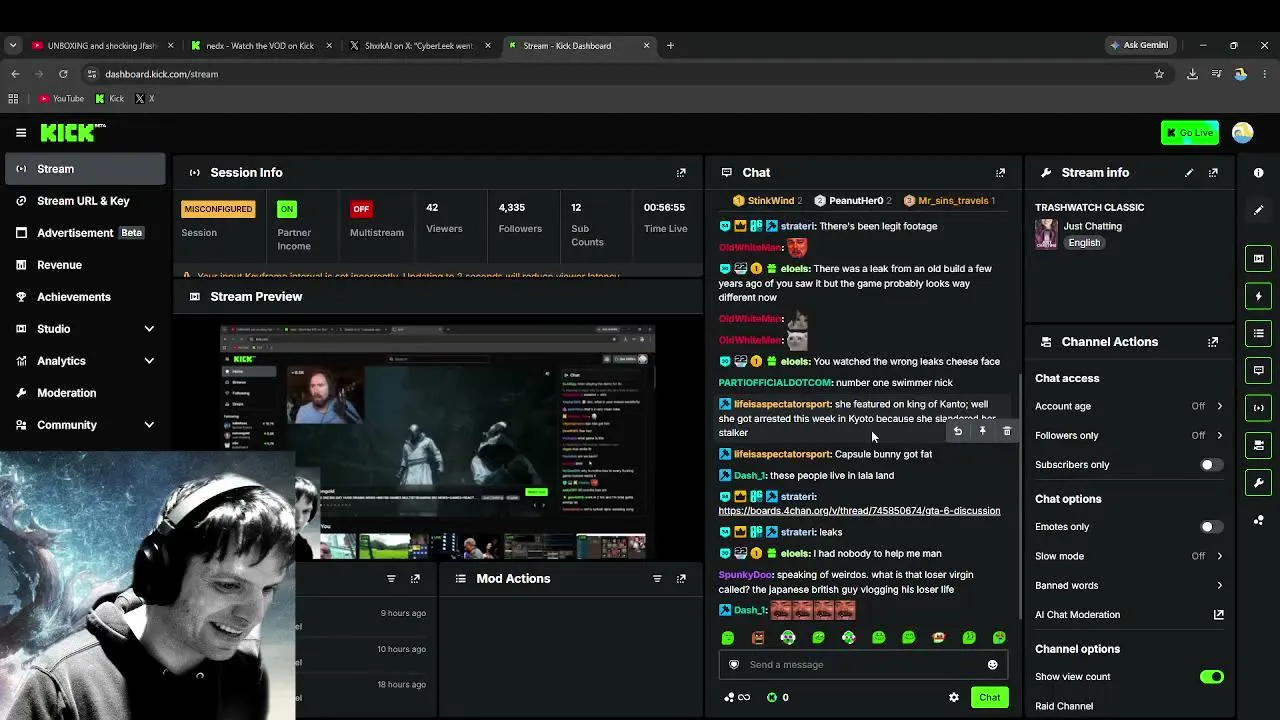Viewport: 1280px width, 720px height.
Task: Open AI Chat Moderation external link icon
Action: (1218, 615)
